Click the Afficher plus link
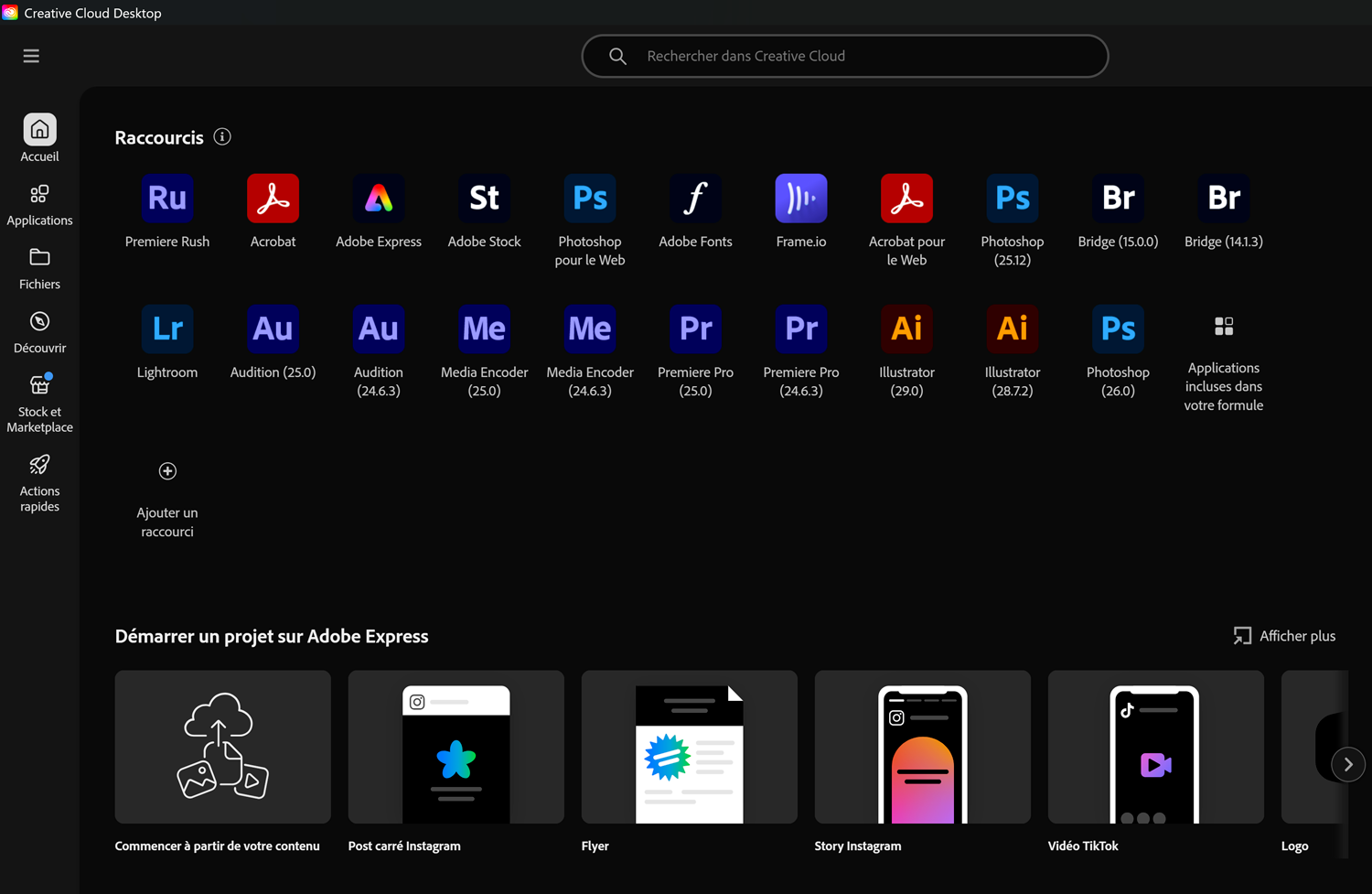This screenshot has width=1372, height=894. click(x=1284, y=636)
